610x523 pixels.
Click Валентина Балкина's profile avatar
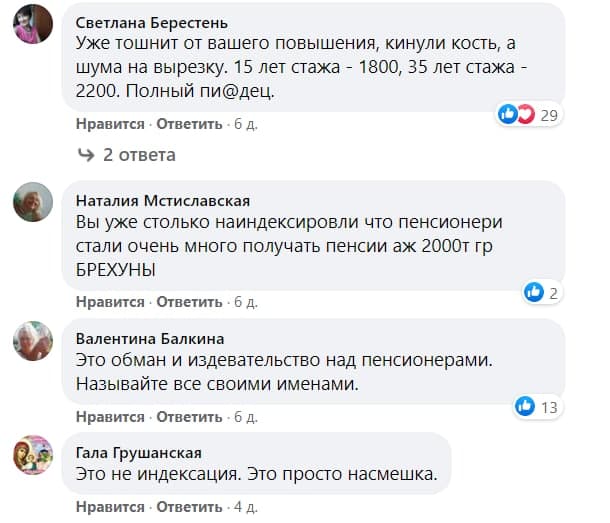pos(33,341)
